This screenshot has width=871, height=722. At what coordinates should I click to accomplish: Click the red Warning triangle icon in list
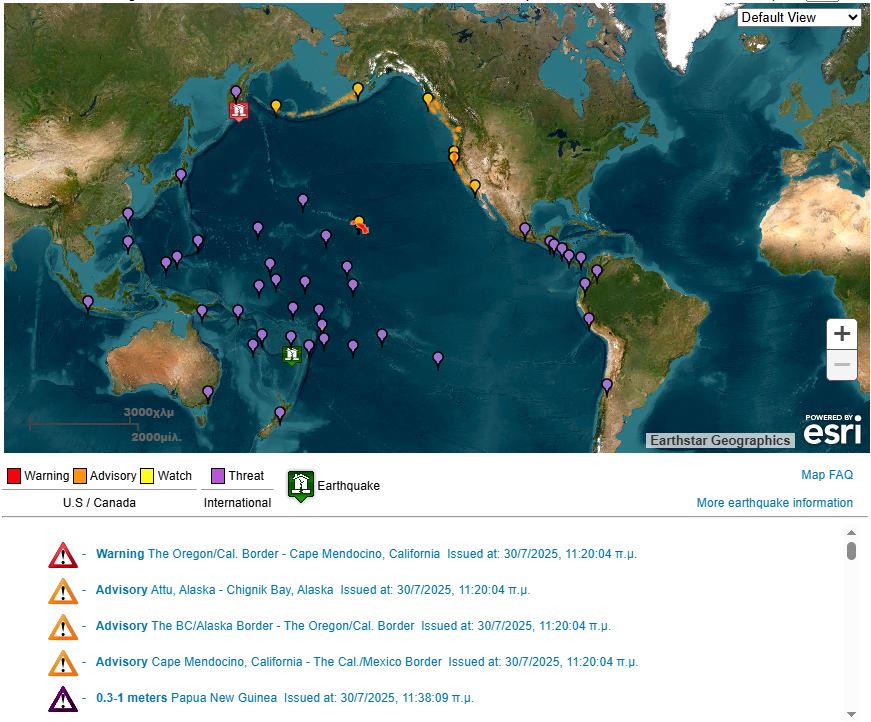point(62,555)
